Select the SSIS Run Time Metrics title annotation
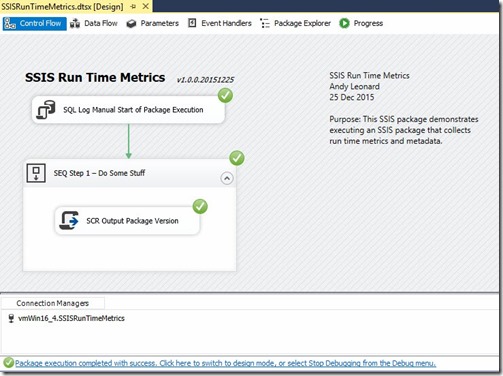 (95, 77)
